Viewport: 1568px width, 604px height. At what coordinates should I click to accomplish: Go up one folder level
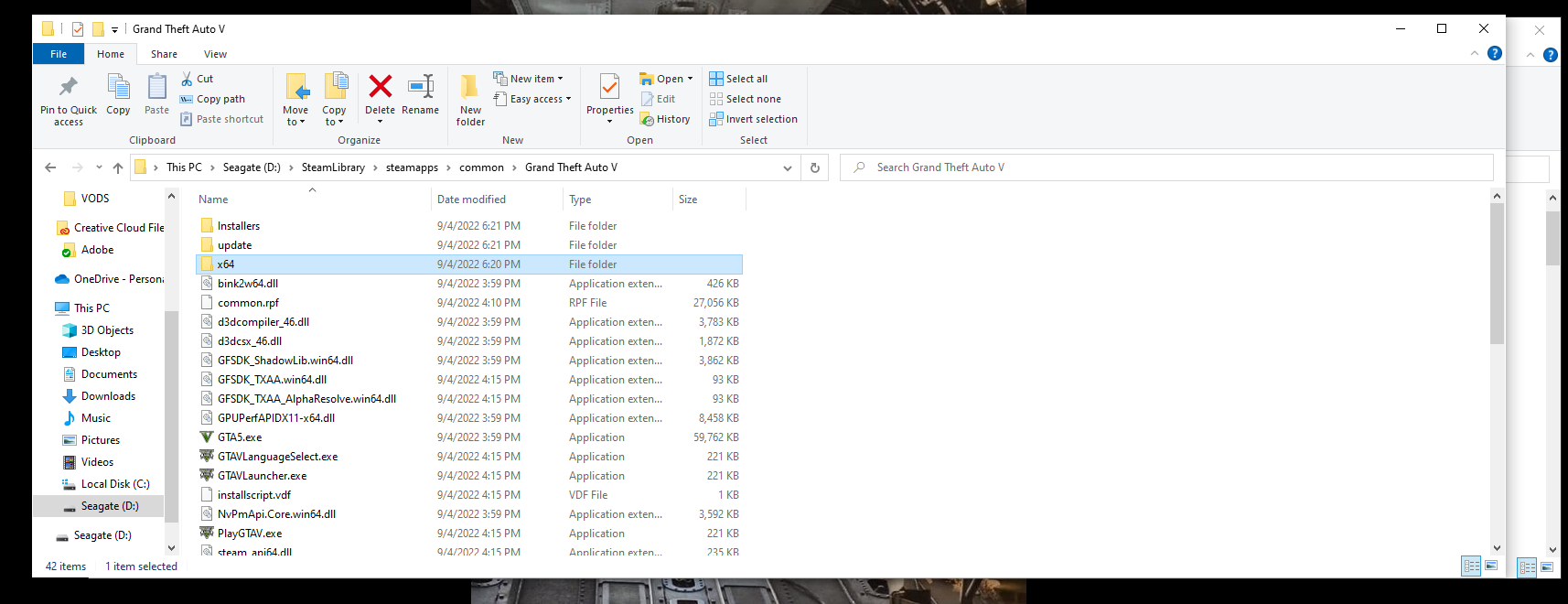pos(118,167)
